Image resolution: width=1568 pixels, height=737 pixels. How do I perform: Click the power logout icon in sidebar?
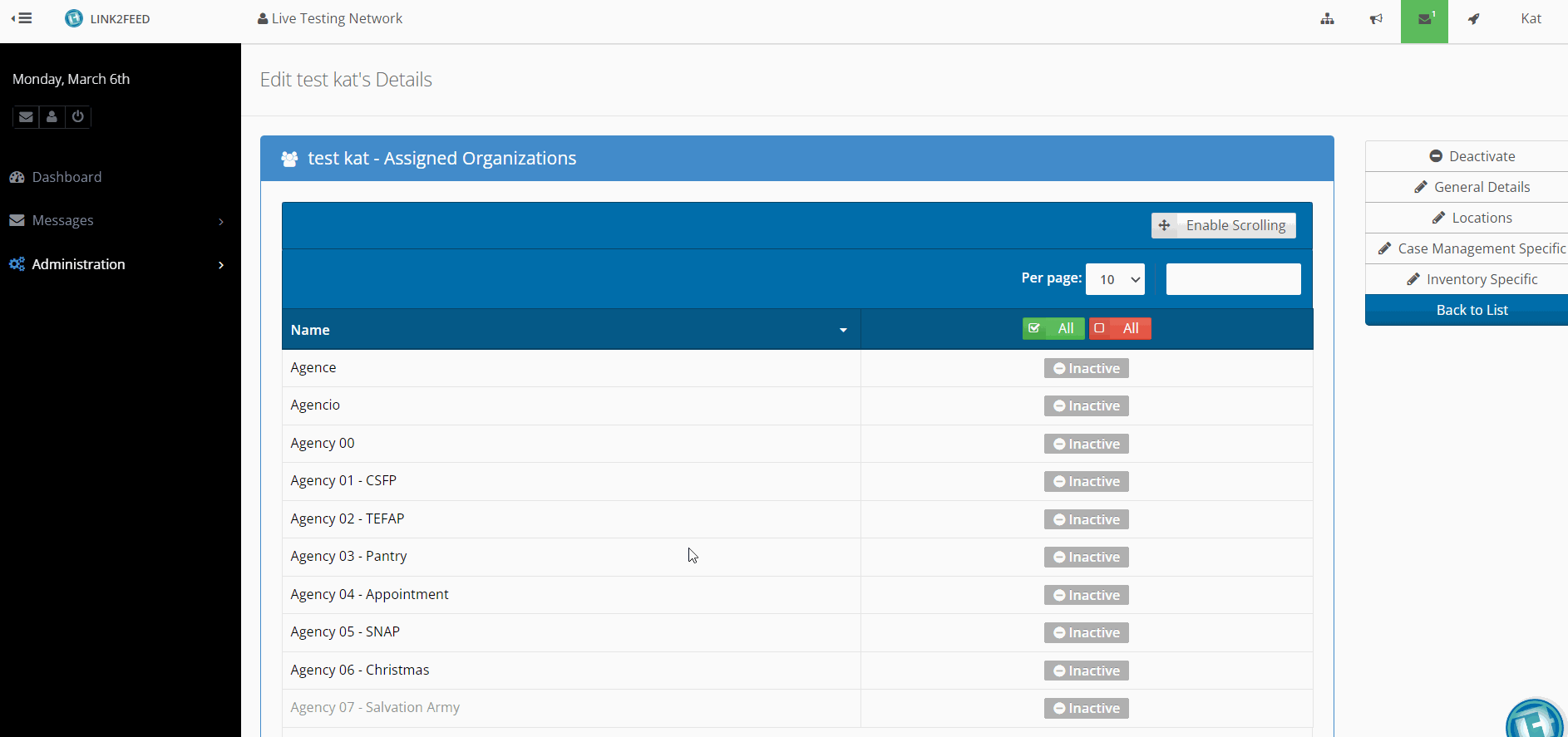(x=77, y=117)
